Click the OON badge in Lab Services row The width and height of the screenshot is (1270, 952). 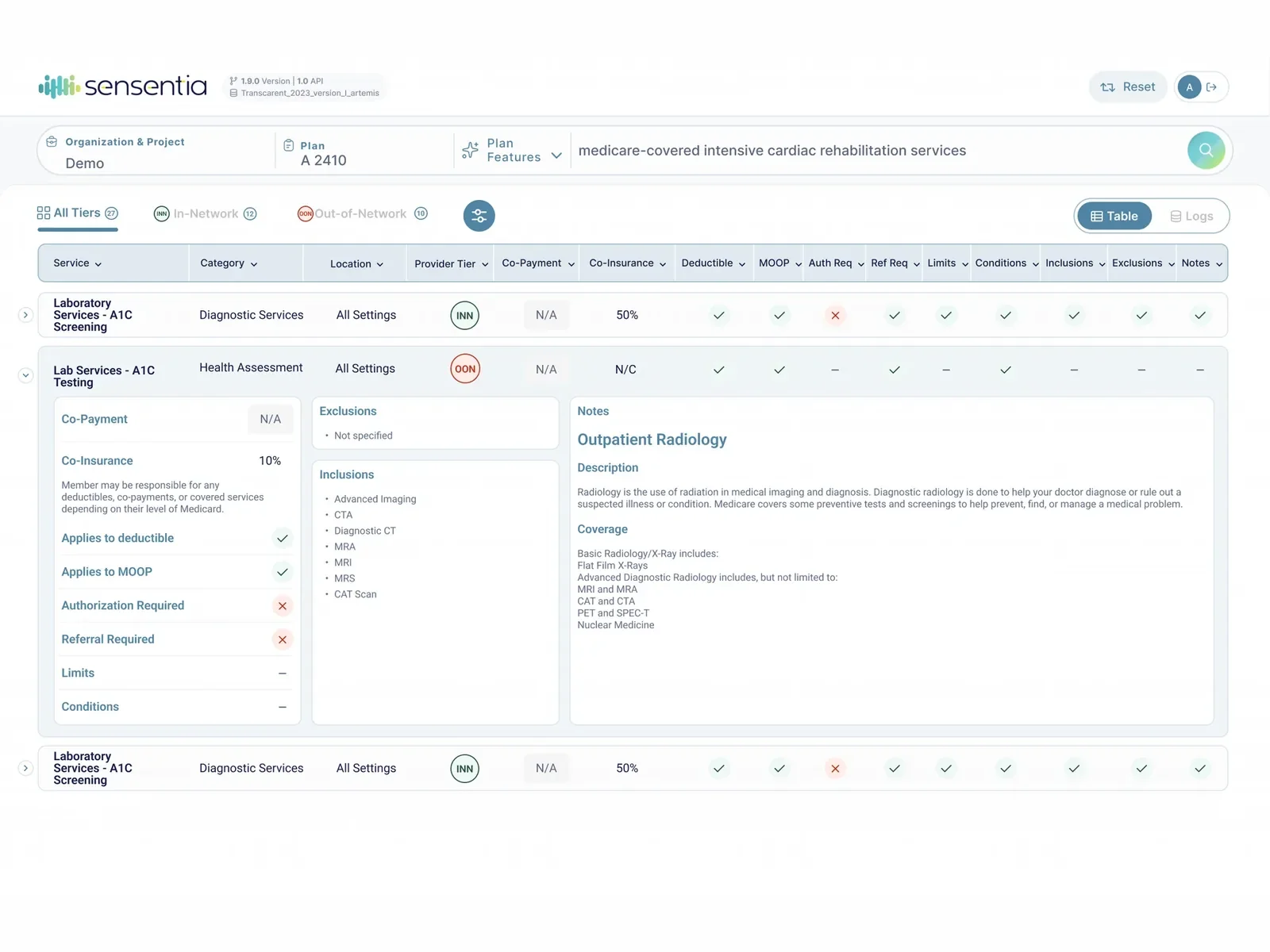tap(465, 369)
